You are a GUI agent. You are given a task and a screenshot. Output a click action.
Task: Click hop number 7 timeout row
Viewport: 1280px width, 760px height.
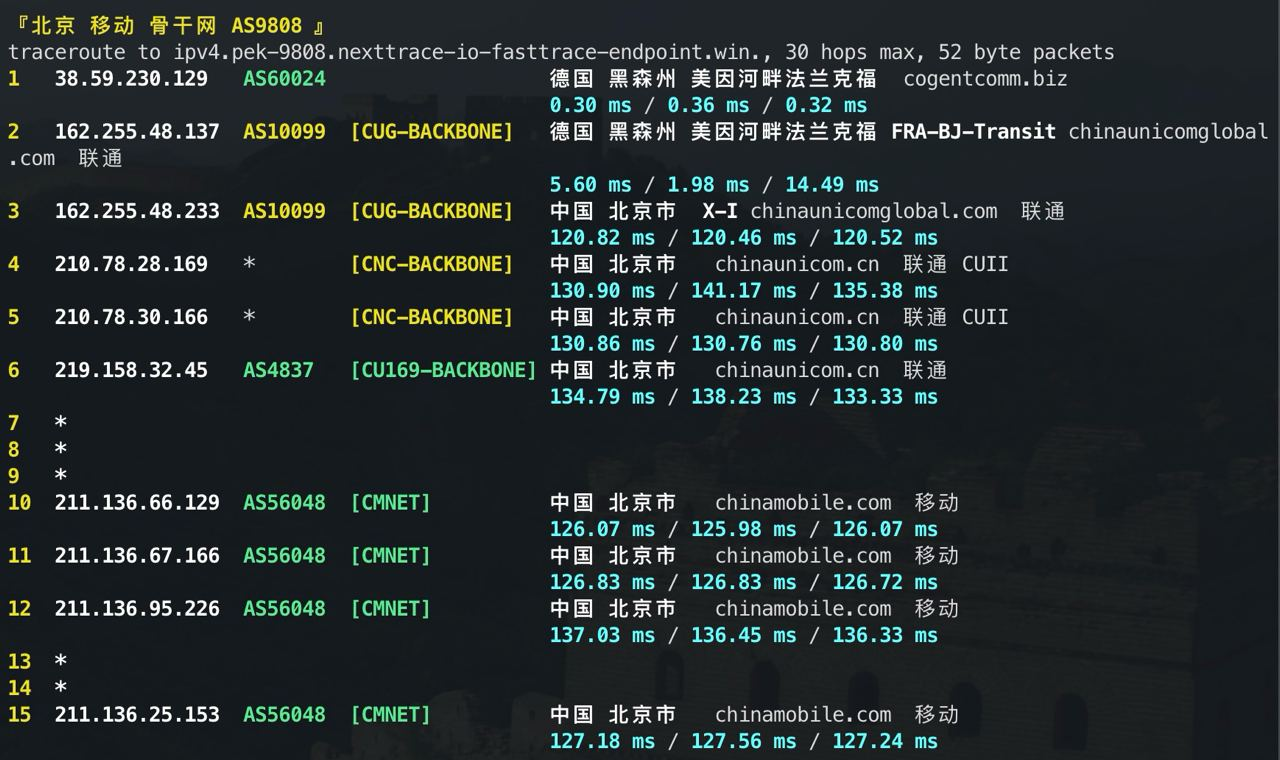(37, 423)
